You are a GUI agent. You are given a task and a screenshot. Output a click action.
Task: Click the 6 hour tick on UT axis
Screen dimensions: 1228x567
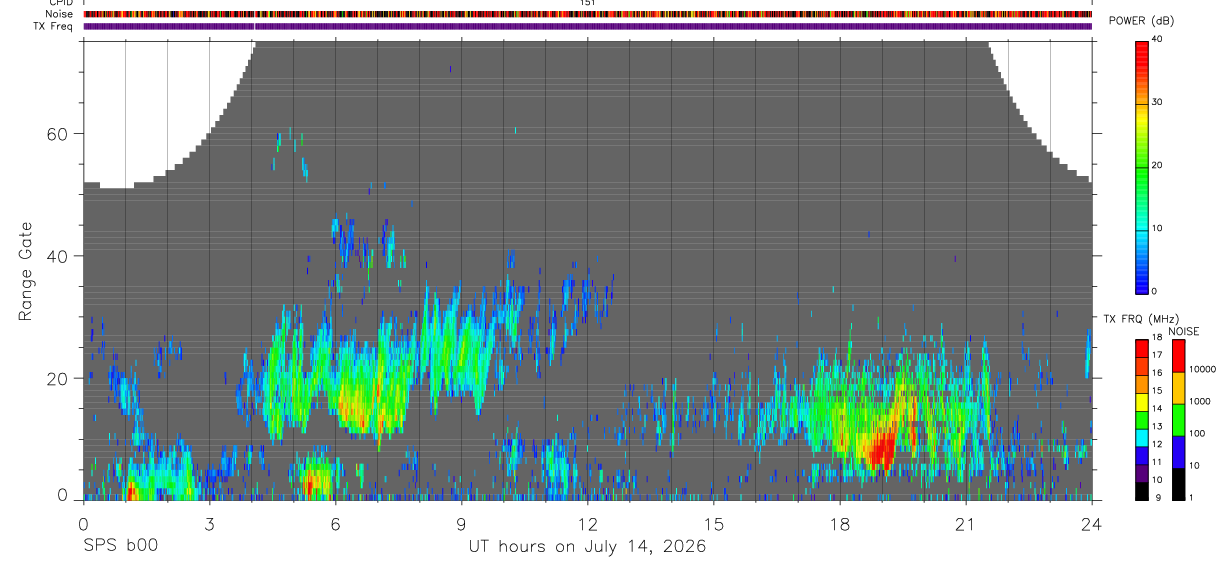click(335, 524)
